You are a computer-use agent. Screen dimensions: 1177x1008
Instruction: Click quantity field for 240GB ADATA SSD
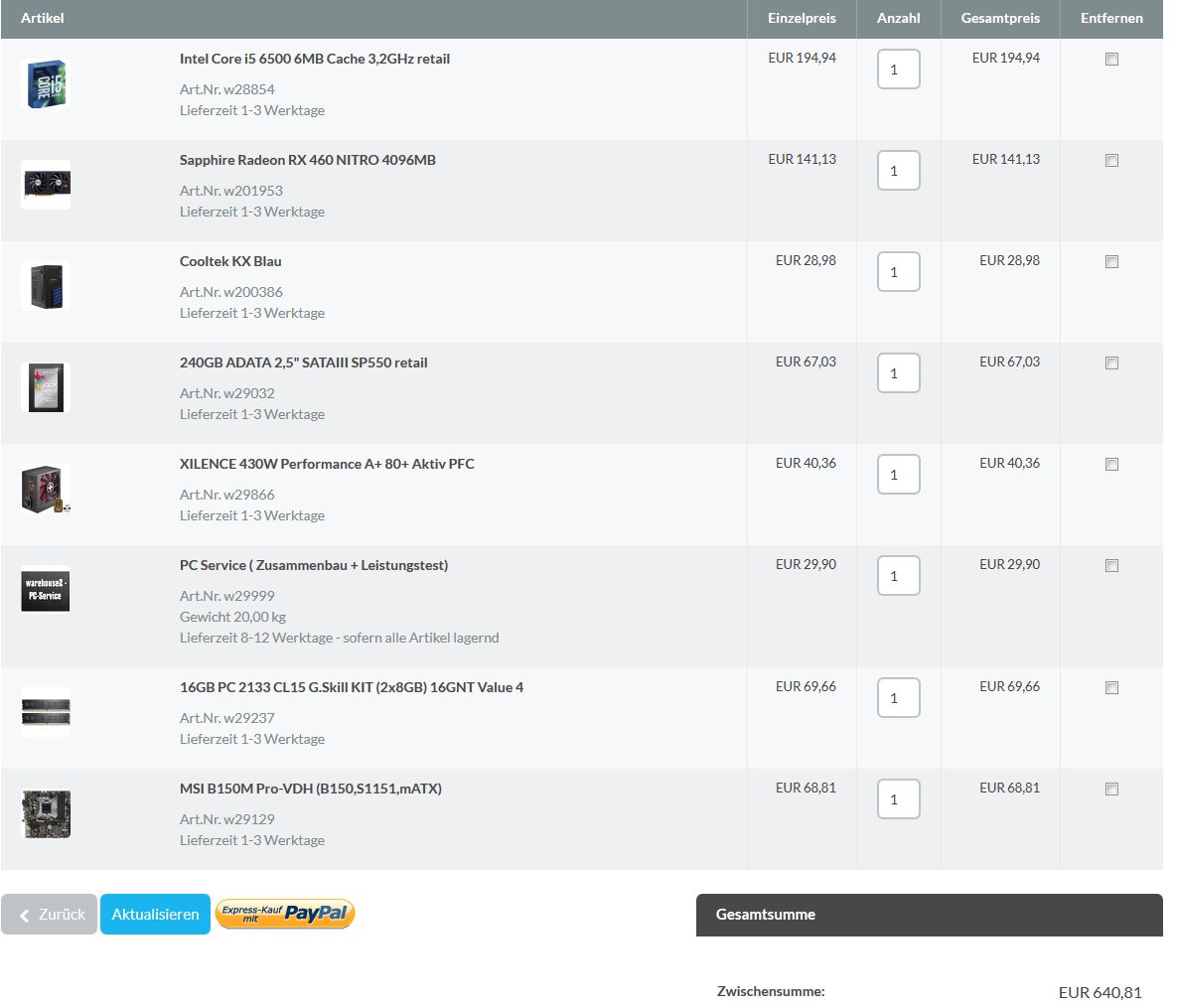[x=899, y=373]
